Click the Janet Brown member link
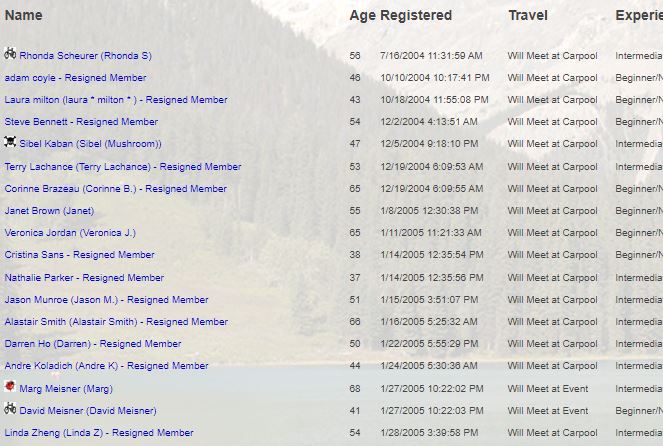Screen dimensions: 663x446 click(x=49, y=211)
